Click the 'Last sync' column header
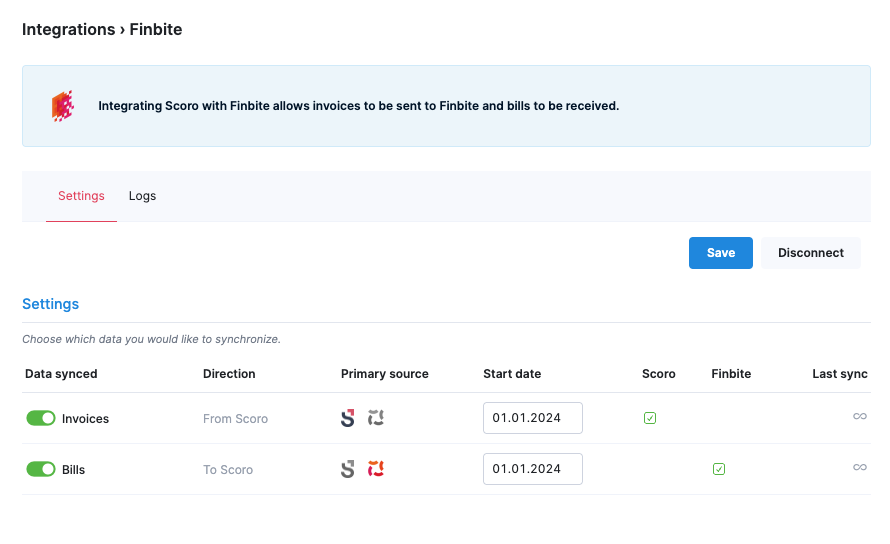Viewport: 890px width, 544px height. (x=839, y=374)
